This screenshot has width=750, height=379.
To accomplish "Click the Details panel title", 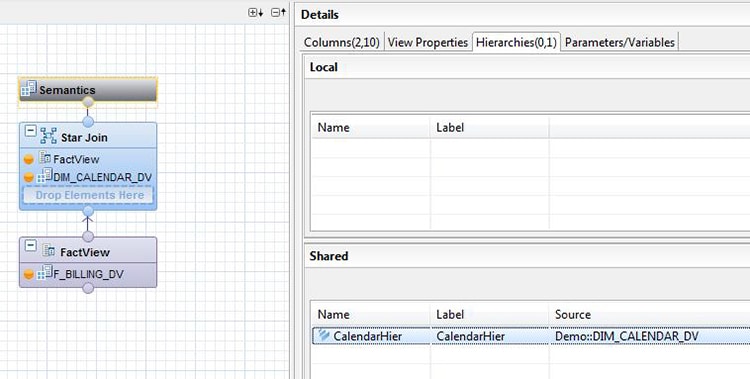I will pos(320,15).
